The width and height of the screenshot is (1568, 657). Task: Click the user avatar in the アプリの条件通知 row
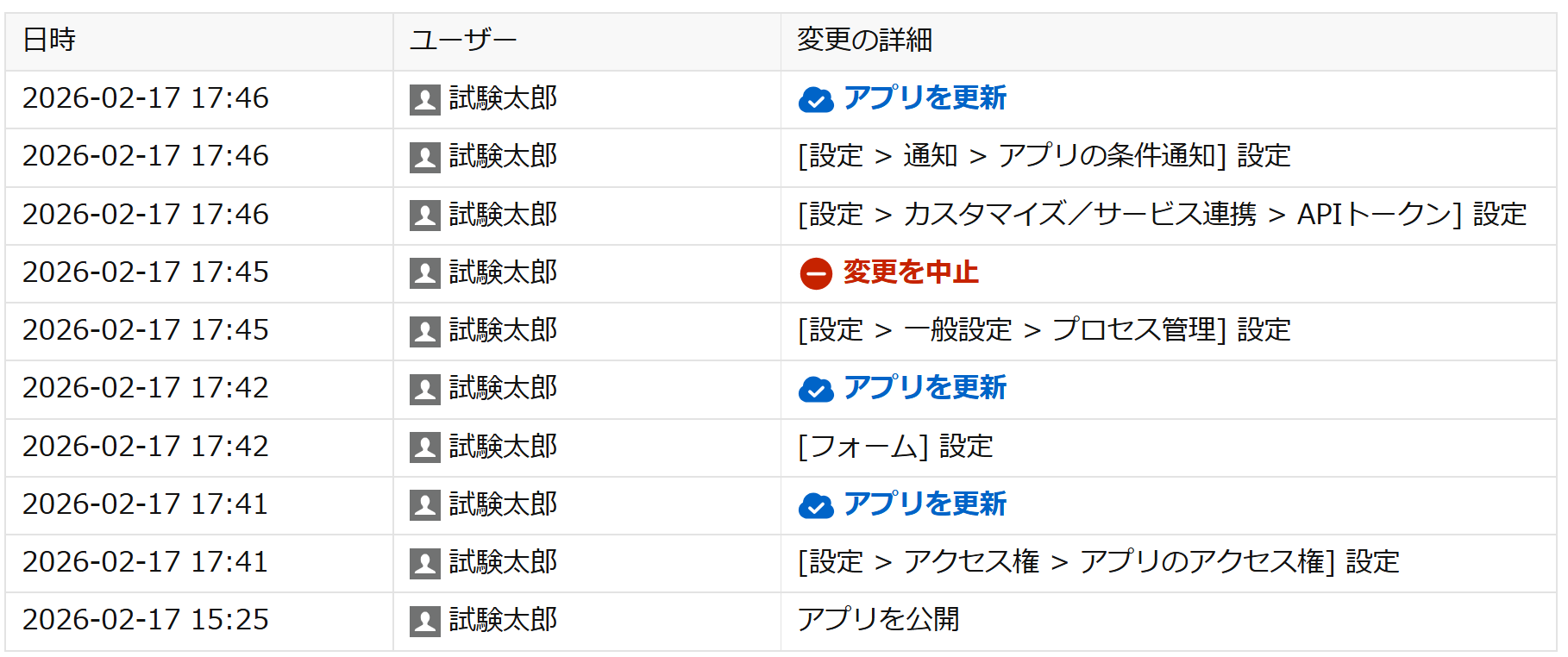tap(424, 158)
